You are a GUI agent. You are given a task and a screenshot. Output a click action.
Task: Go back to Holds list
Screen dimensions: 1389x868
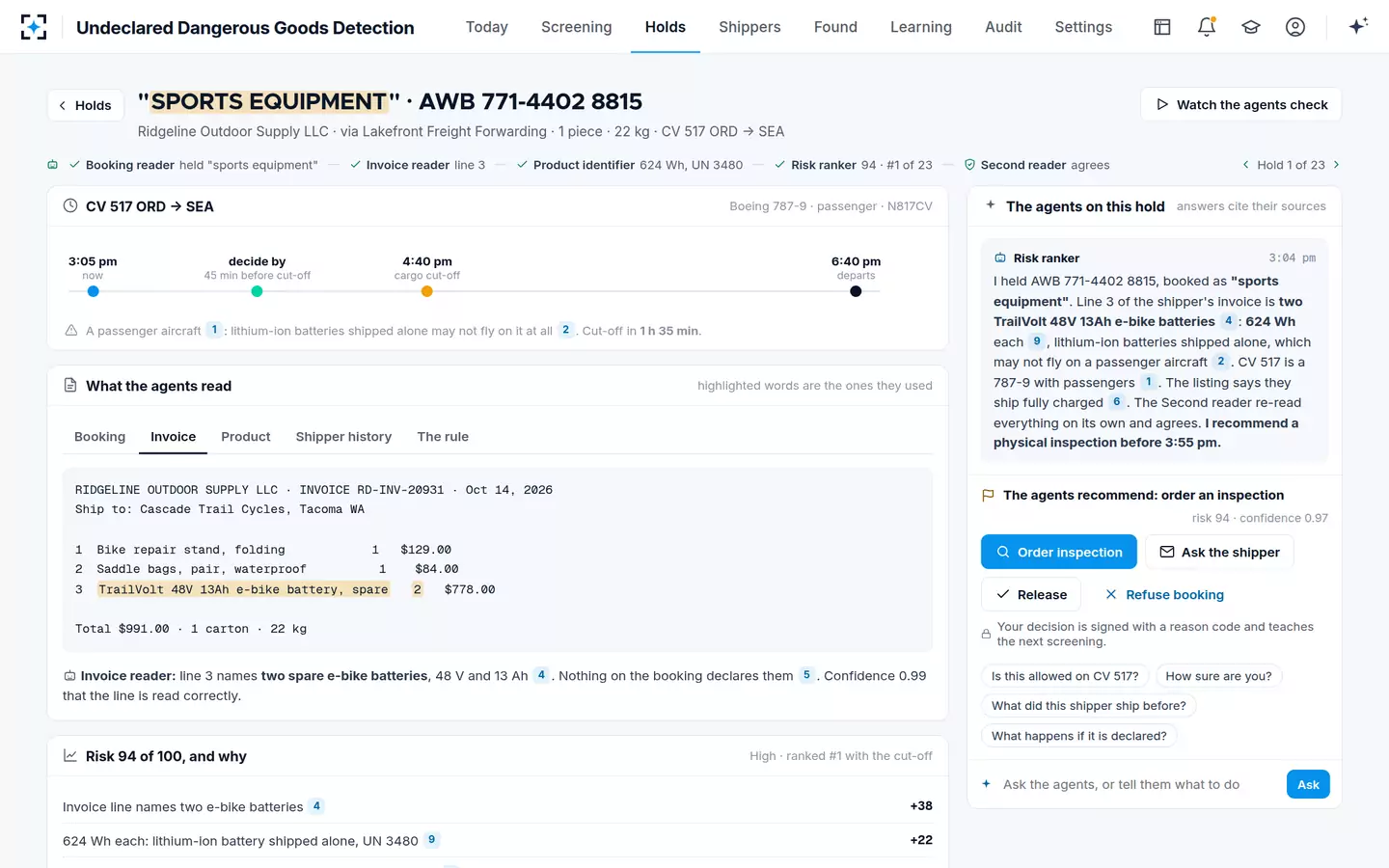click(x=85, y=105)
